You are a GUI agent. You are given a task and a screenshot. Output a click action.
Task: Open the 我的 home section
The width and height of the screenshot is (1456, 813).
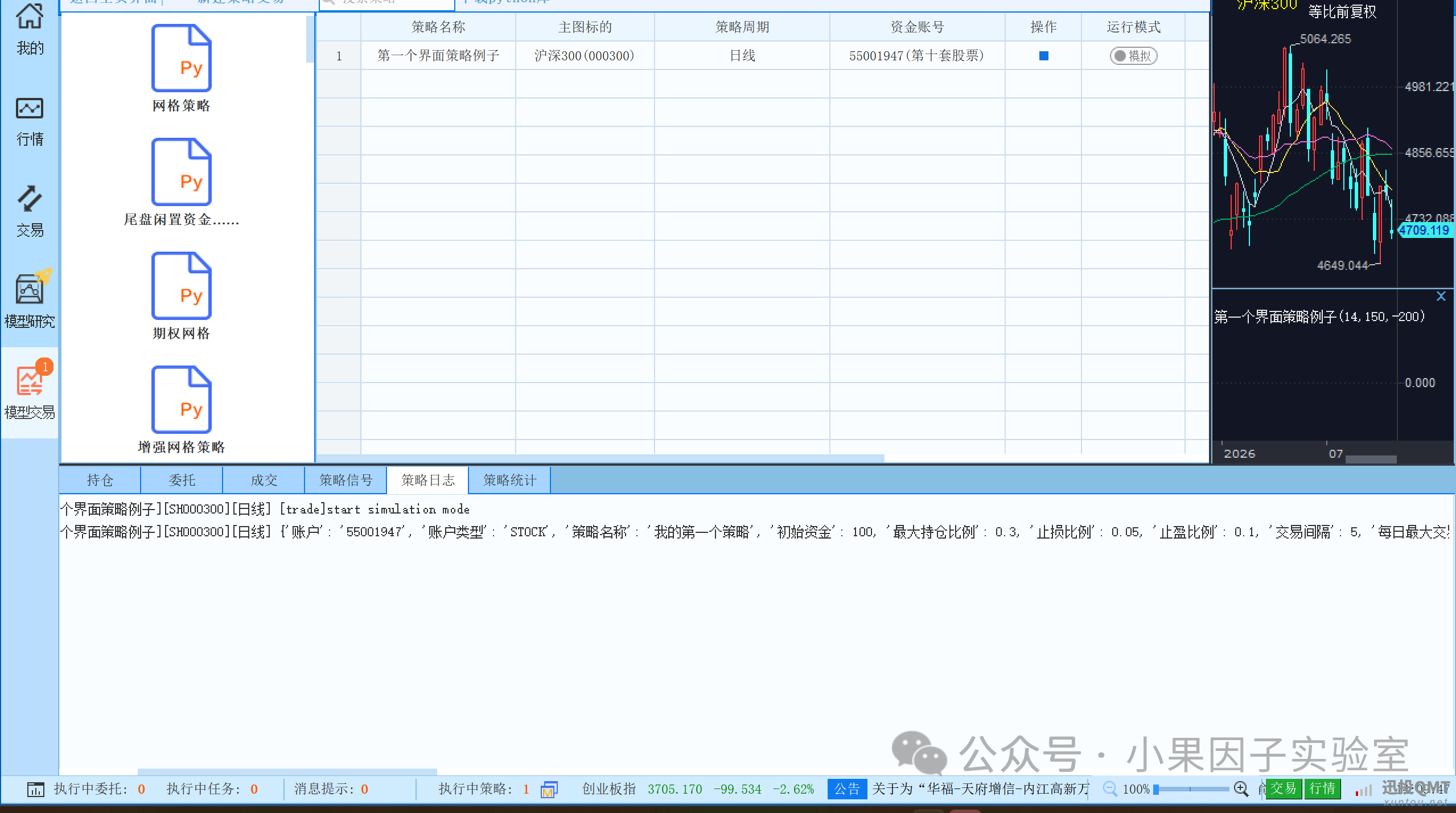pos(30,30)
